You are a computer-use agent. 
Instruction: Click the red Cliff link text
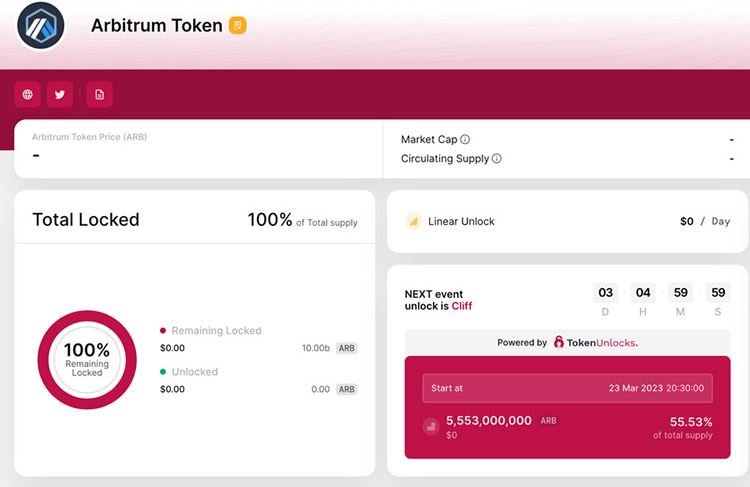tap(461, 306)
